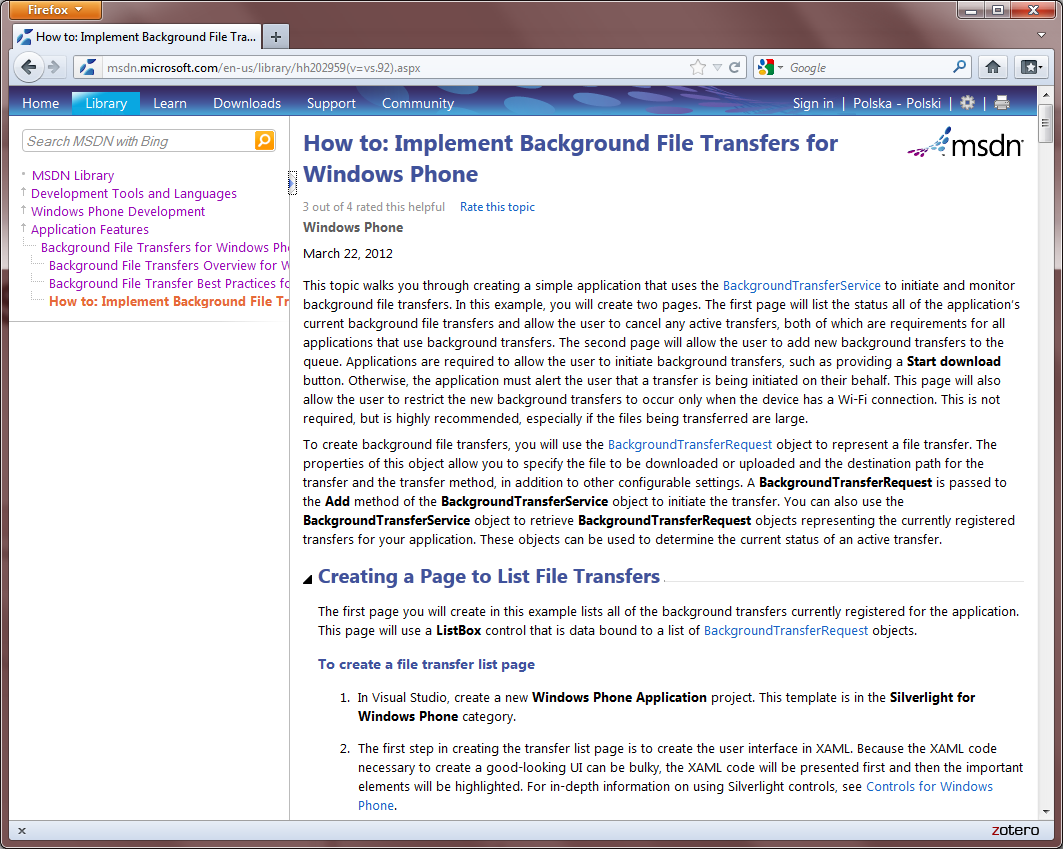The width and height of the screenshot is (1063, 849).
Task: Open the Controls for Windows Phone link
Action: point(929,787)
